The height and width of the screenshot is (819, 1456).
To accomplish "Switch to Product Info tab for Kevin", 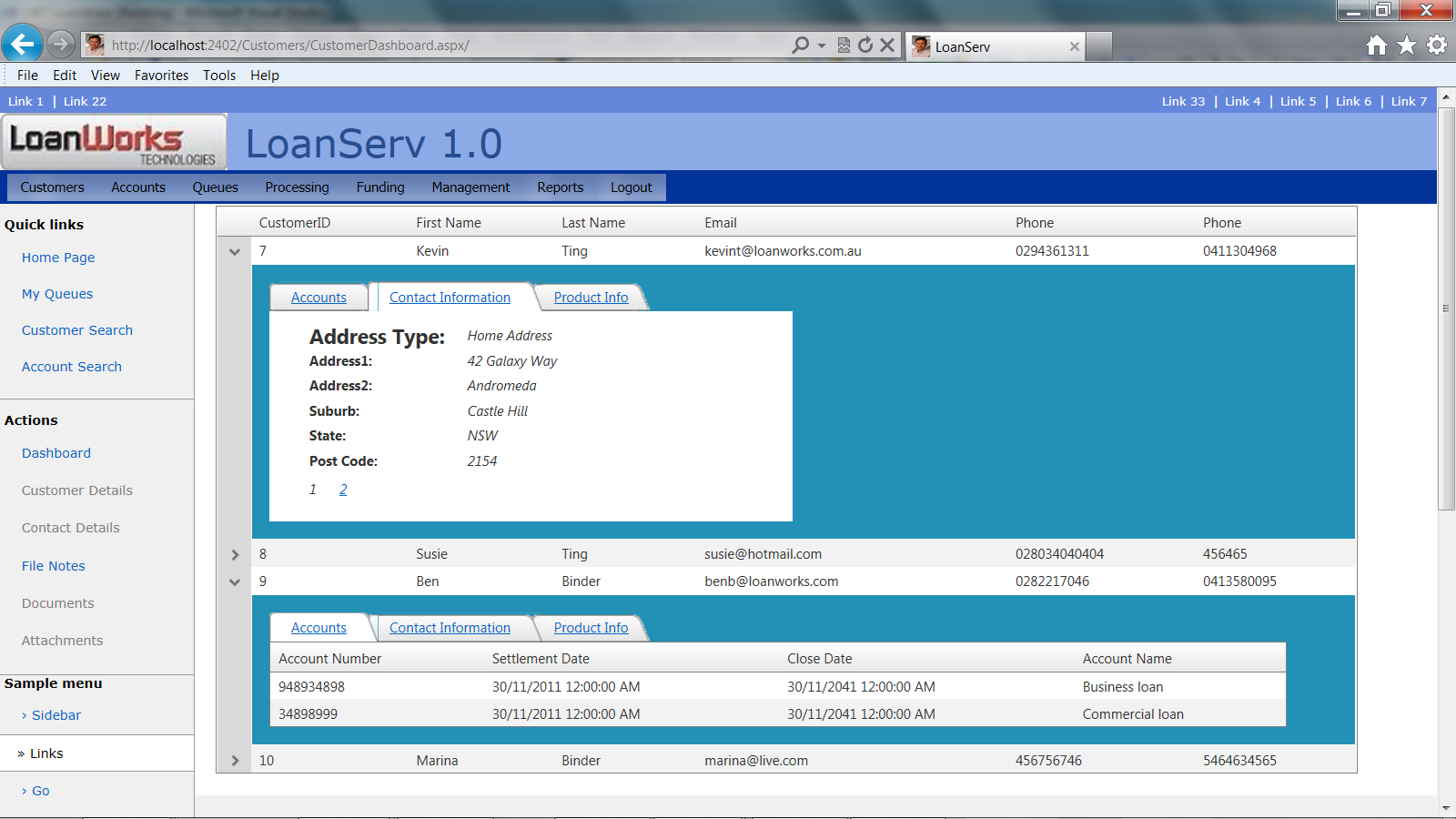I will [591, 298].
